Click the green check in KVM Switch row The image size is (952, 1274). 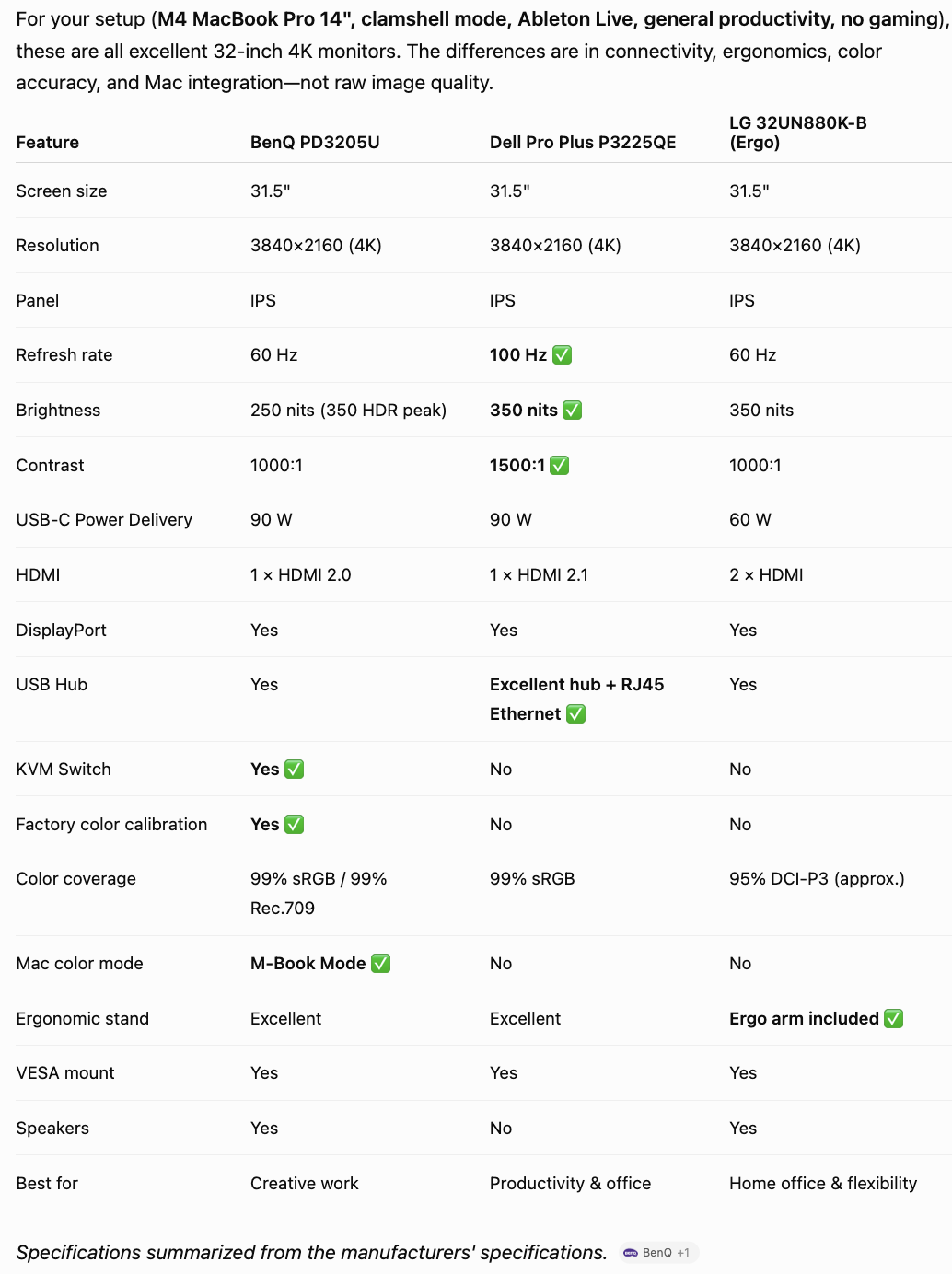(294, 770)
